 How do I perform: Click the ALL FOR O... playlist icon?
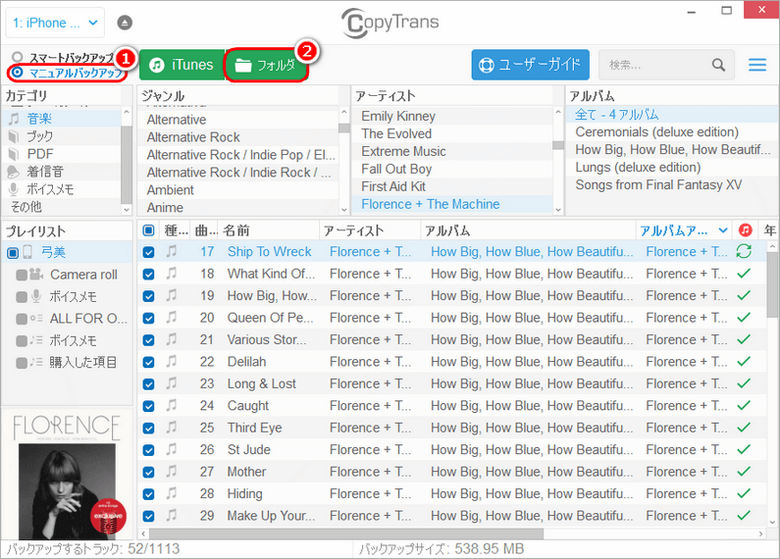36,318
